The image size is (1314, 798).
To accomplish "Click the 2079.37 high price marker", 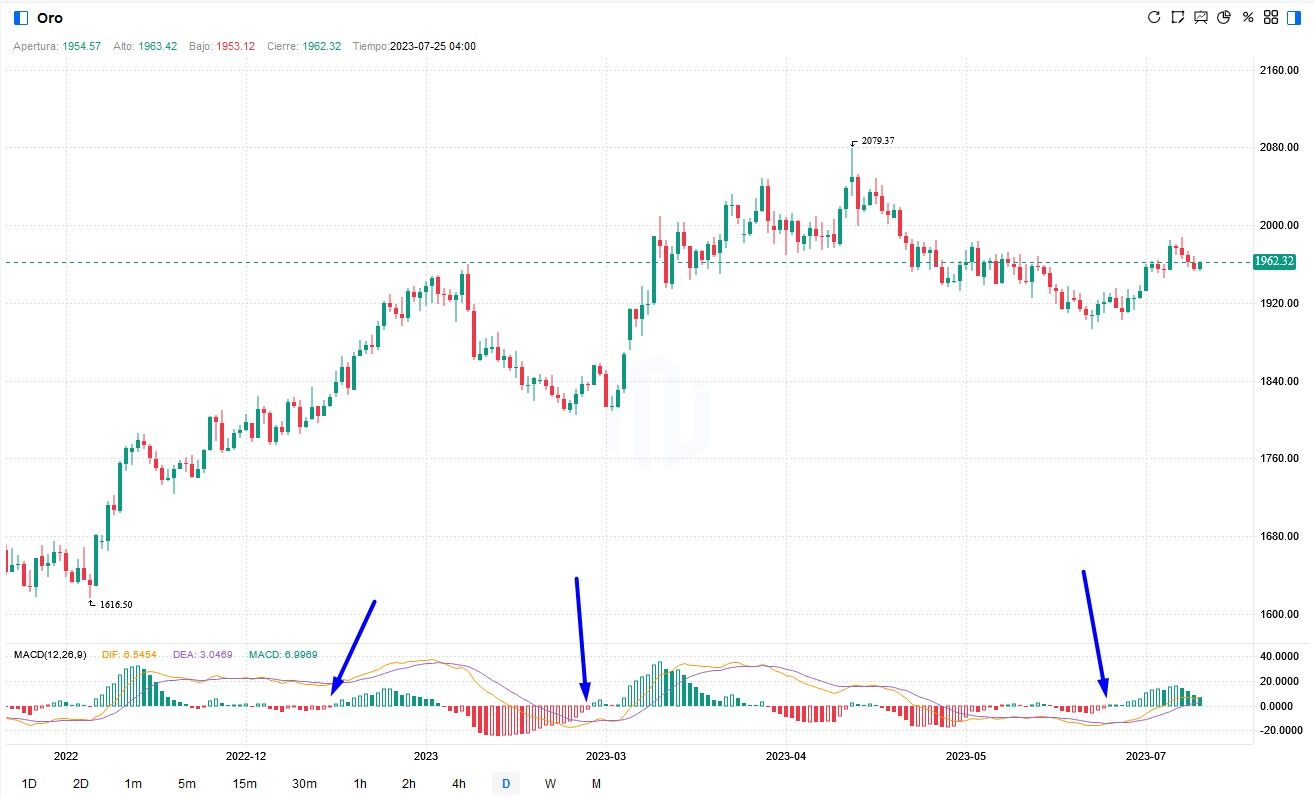I will tap(877, 141).
